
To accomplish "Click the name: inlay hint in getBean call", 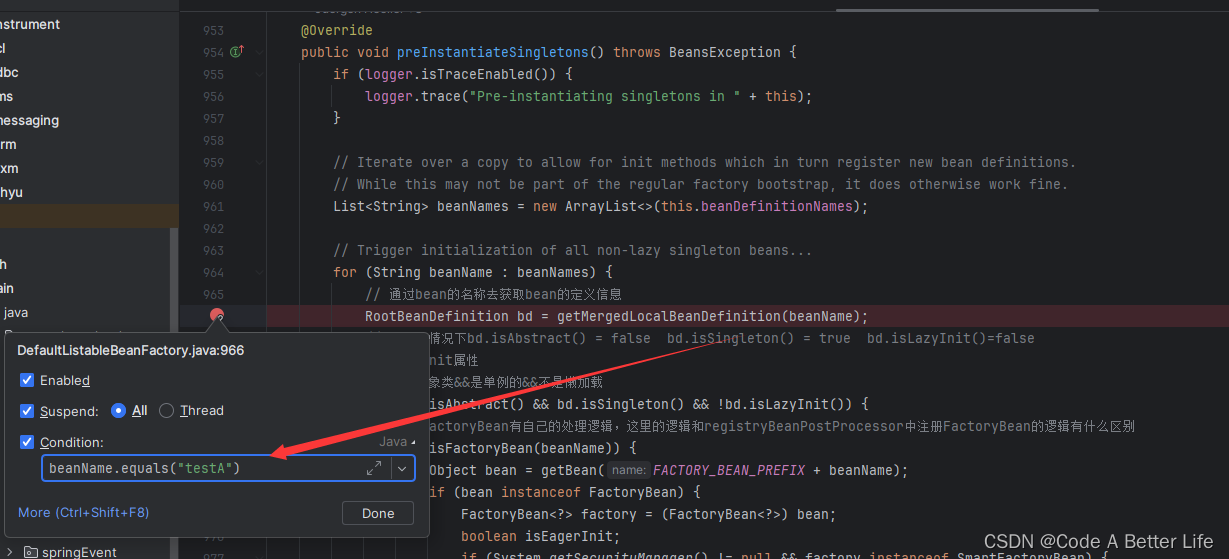I will click(628, 470).
